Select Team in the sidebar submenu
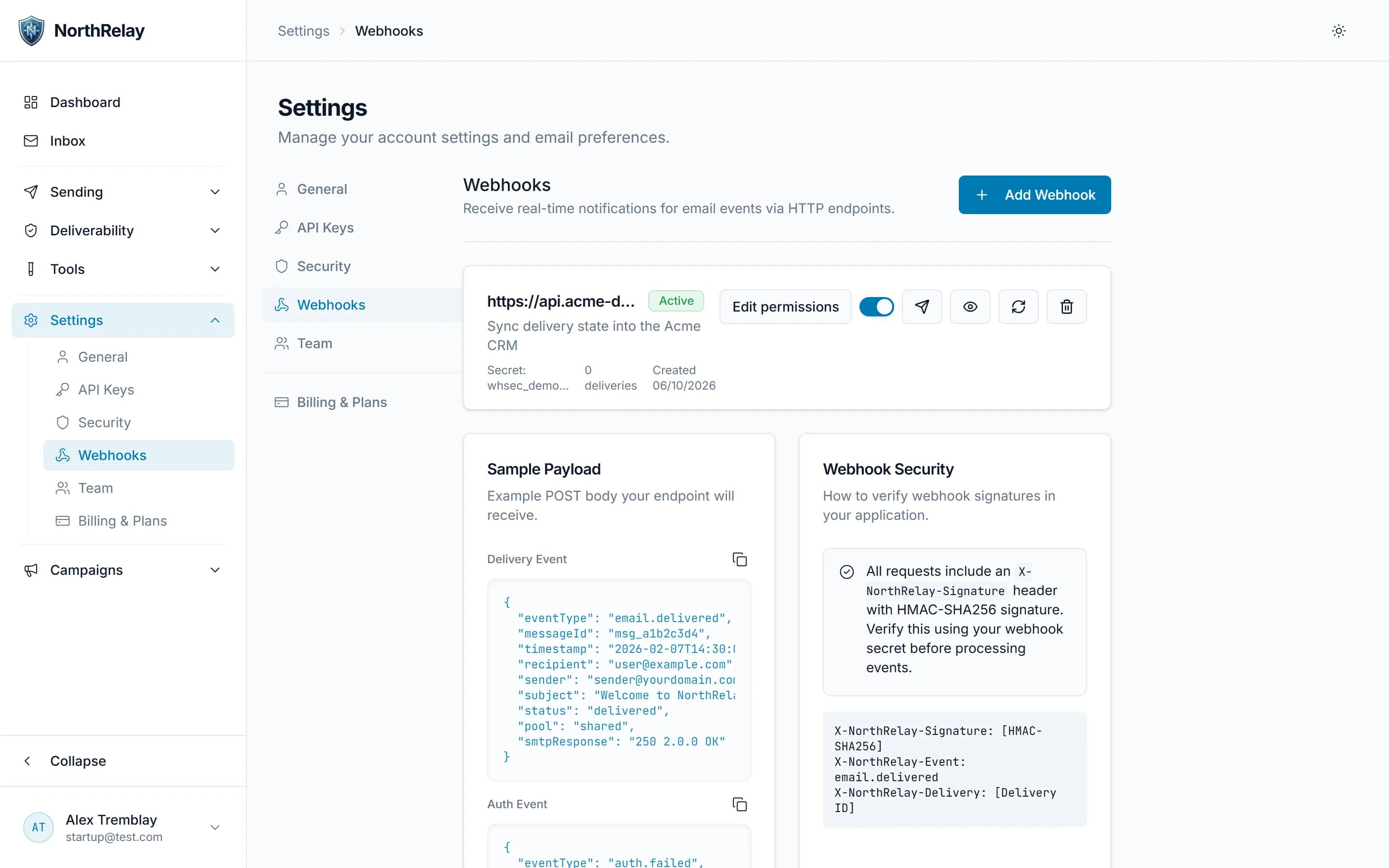This screenshot has height=868, width=1389. click(138, 488)
